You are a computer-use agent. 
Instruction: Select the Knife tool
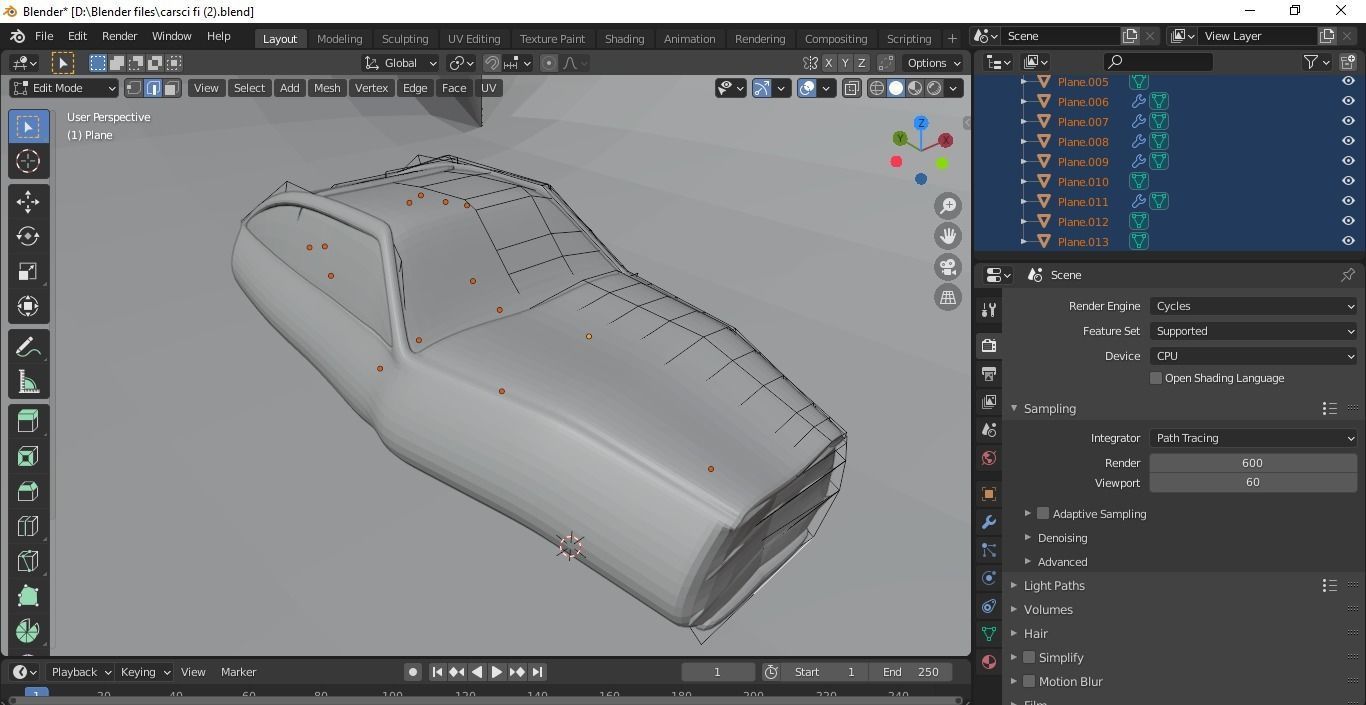[x=28, y=561]
